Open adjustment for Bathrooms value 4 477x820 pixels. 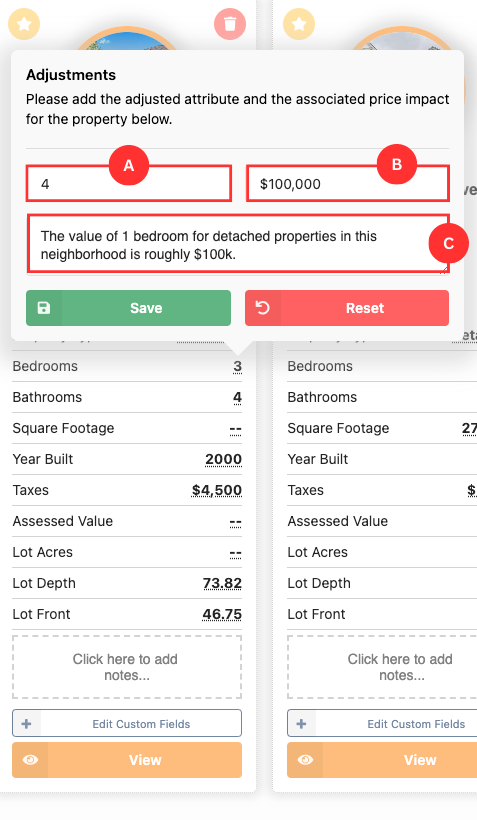point(237,397)
